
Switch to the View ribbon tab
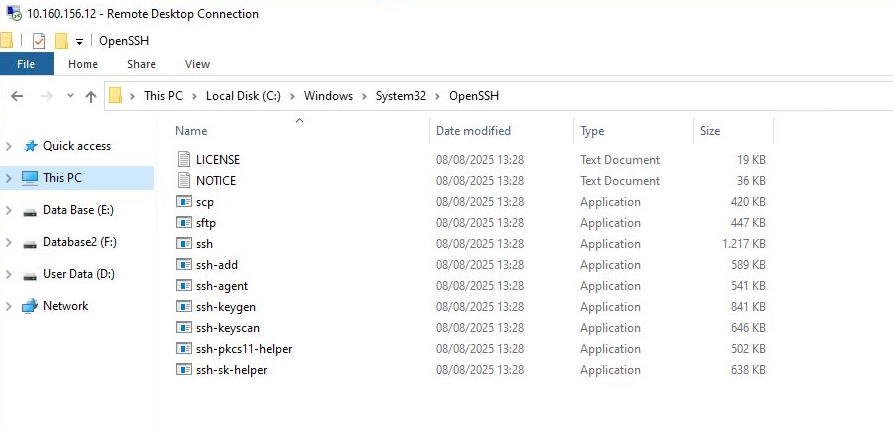[197, 64]
